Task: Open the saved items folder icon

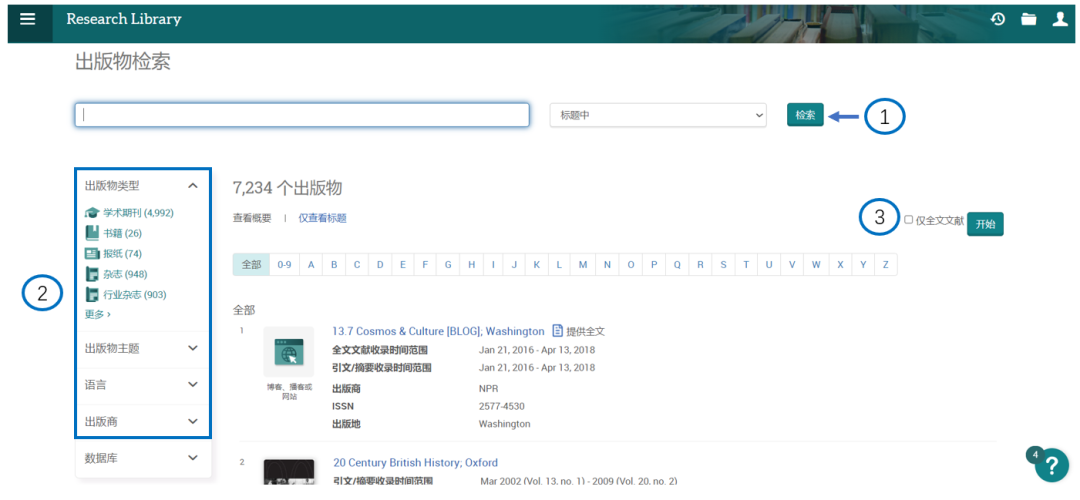Action: coord(1028,19)
